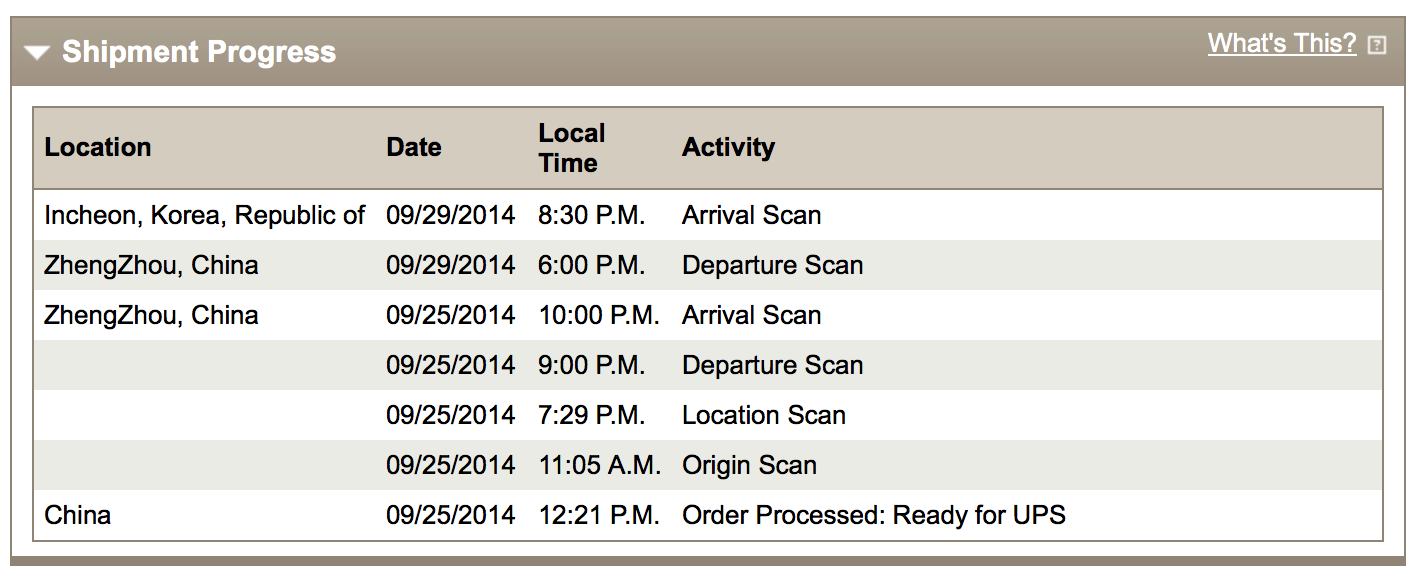Viewport: 1414px width, 580px height.
Task: Click the Date column header
Action: pos(414,147)
